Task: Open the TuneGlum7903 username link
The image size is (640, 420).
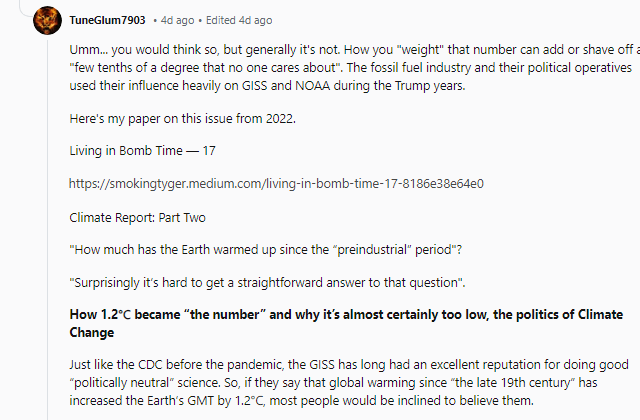Action: click(x=107, y=20)
